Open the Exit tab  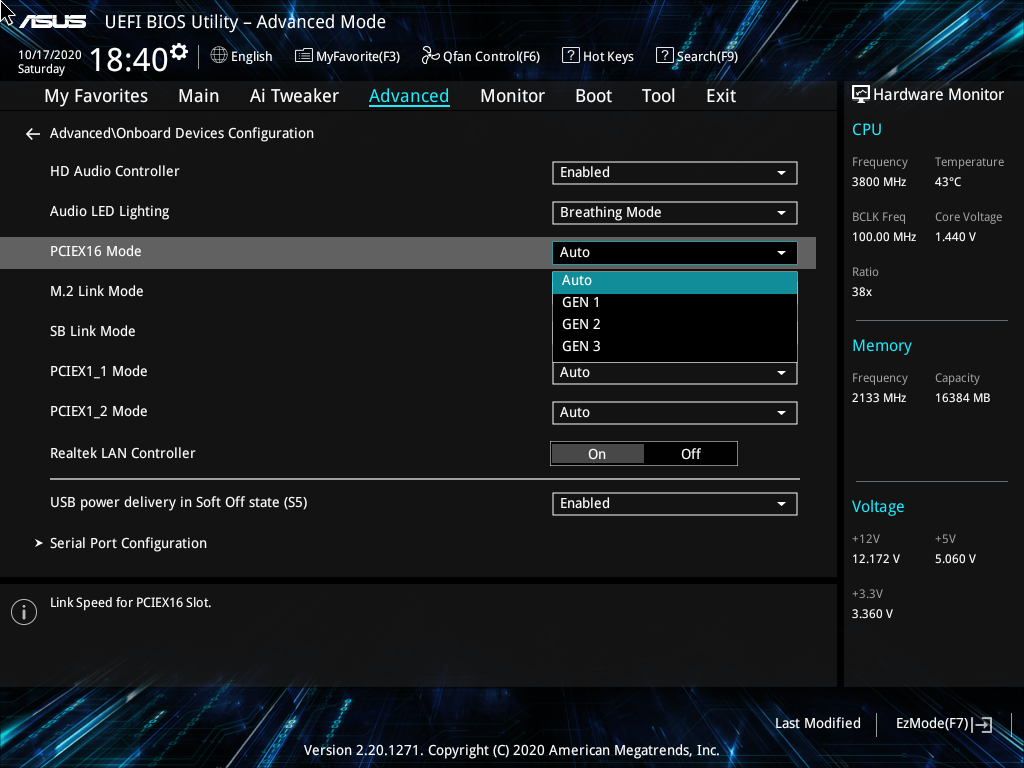[x=721, y=96]
